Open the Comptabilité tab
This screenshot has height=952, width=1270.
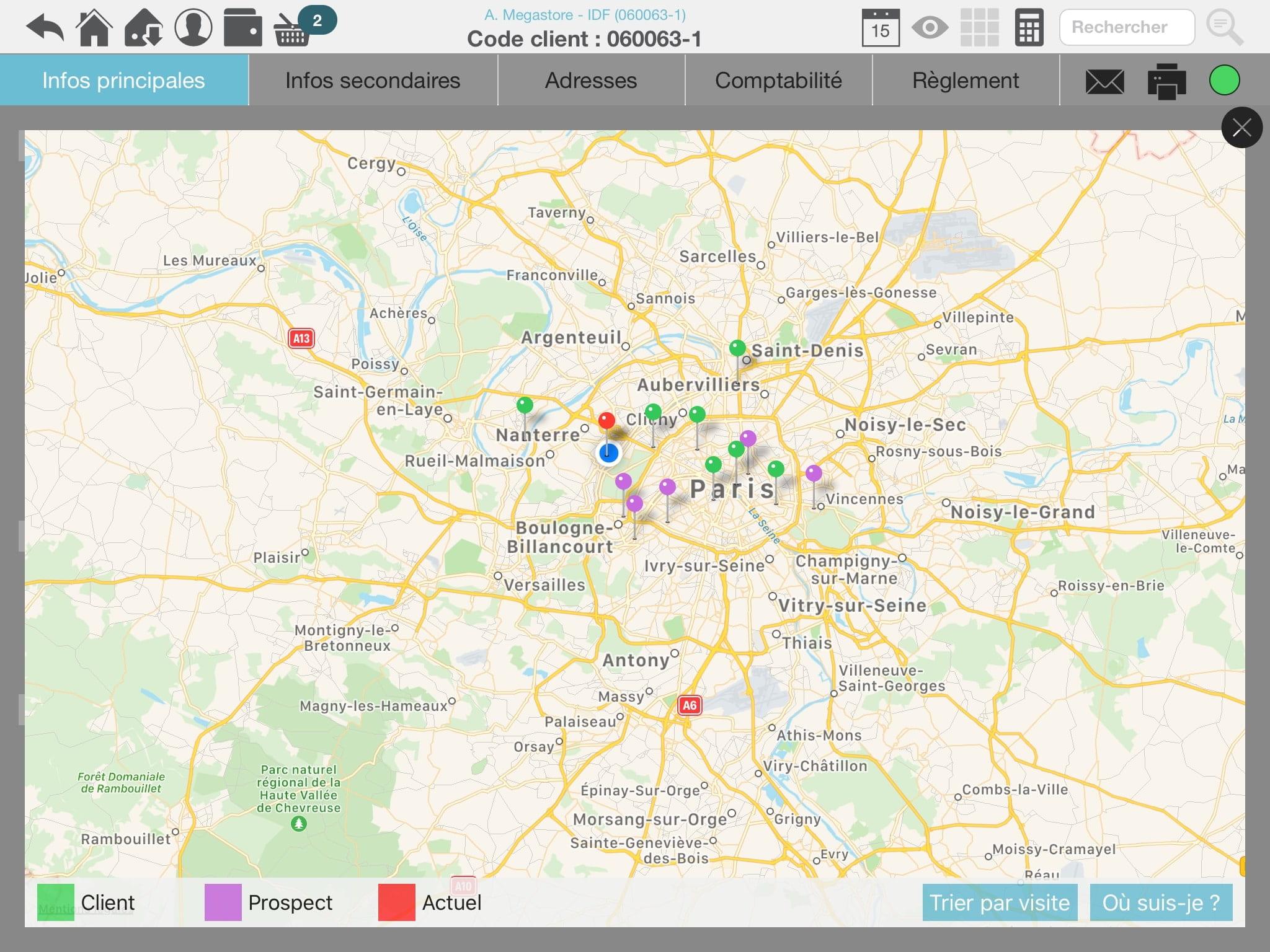(x=778, y=81)
